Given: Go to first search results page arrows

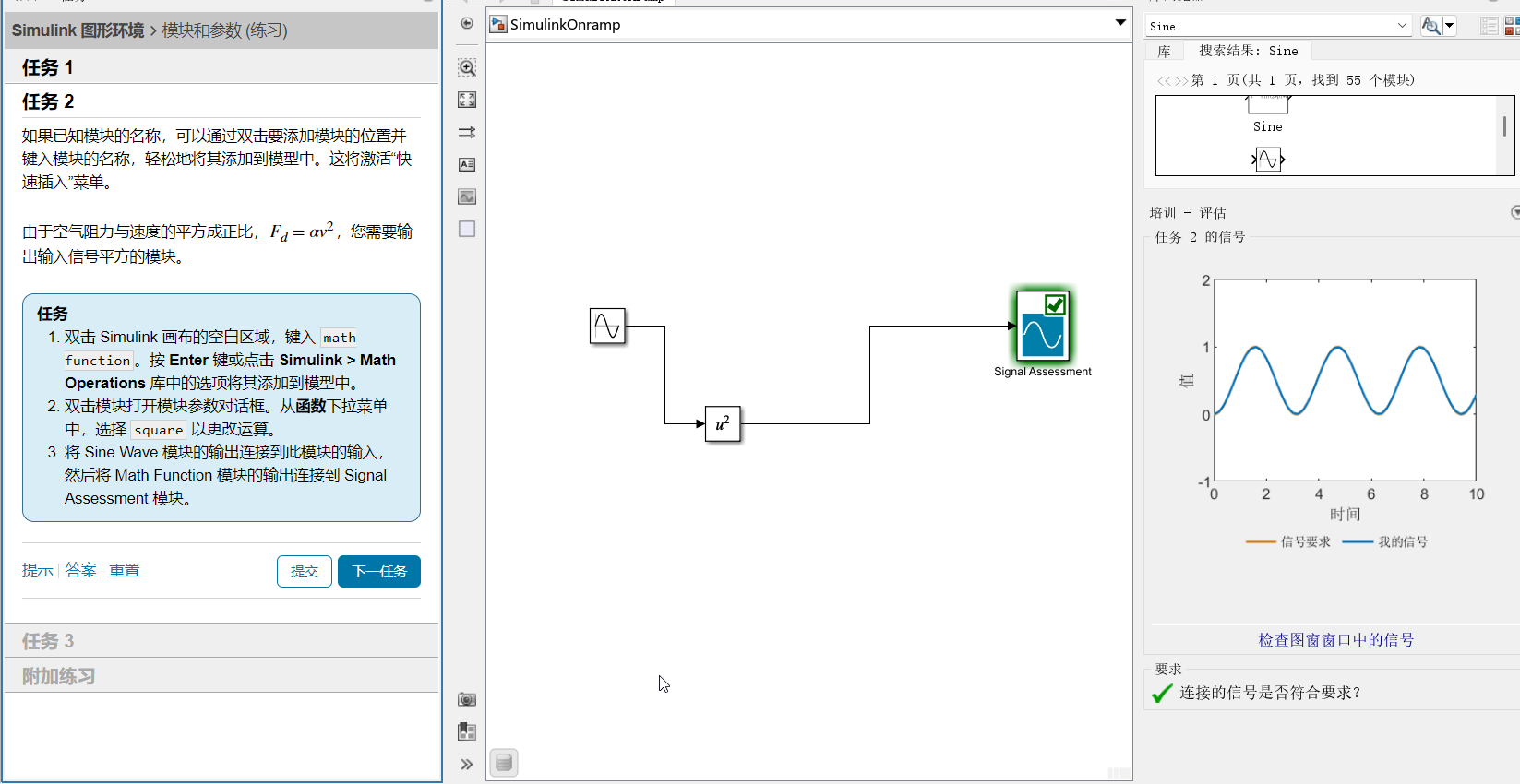Looking at the screenshot, I should coord(1164,81).
